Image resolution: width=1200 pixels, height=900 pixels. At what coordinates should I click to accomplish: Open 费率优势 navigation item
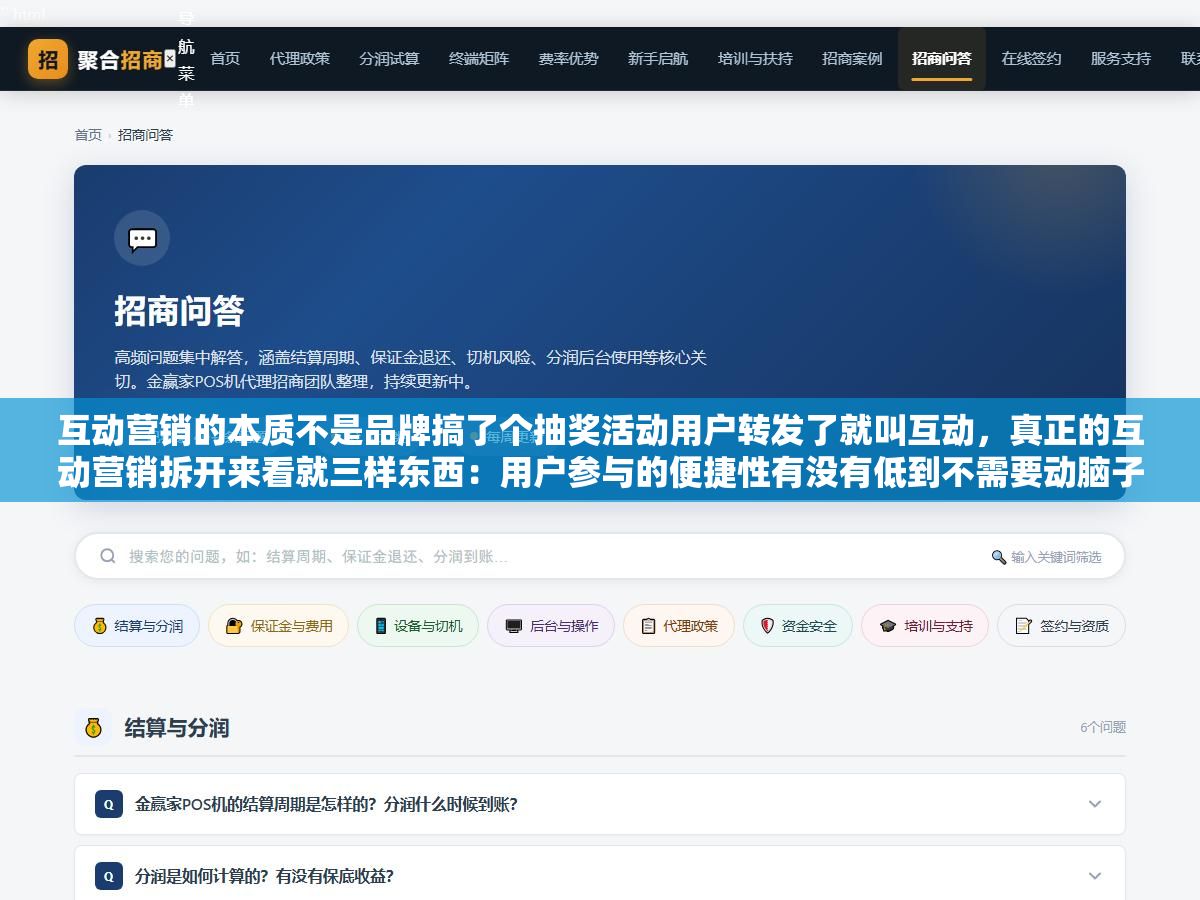pos(568,59)
